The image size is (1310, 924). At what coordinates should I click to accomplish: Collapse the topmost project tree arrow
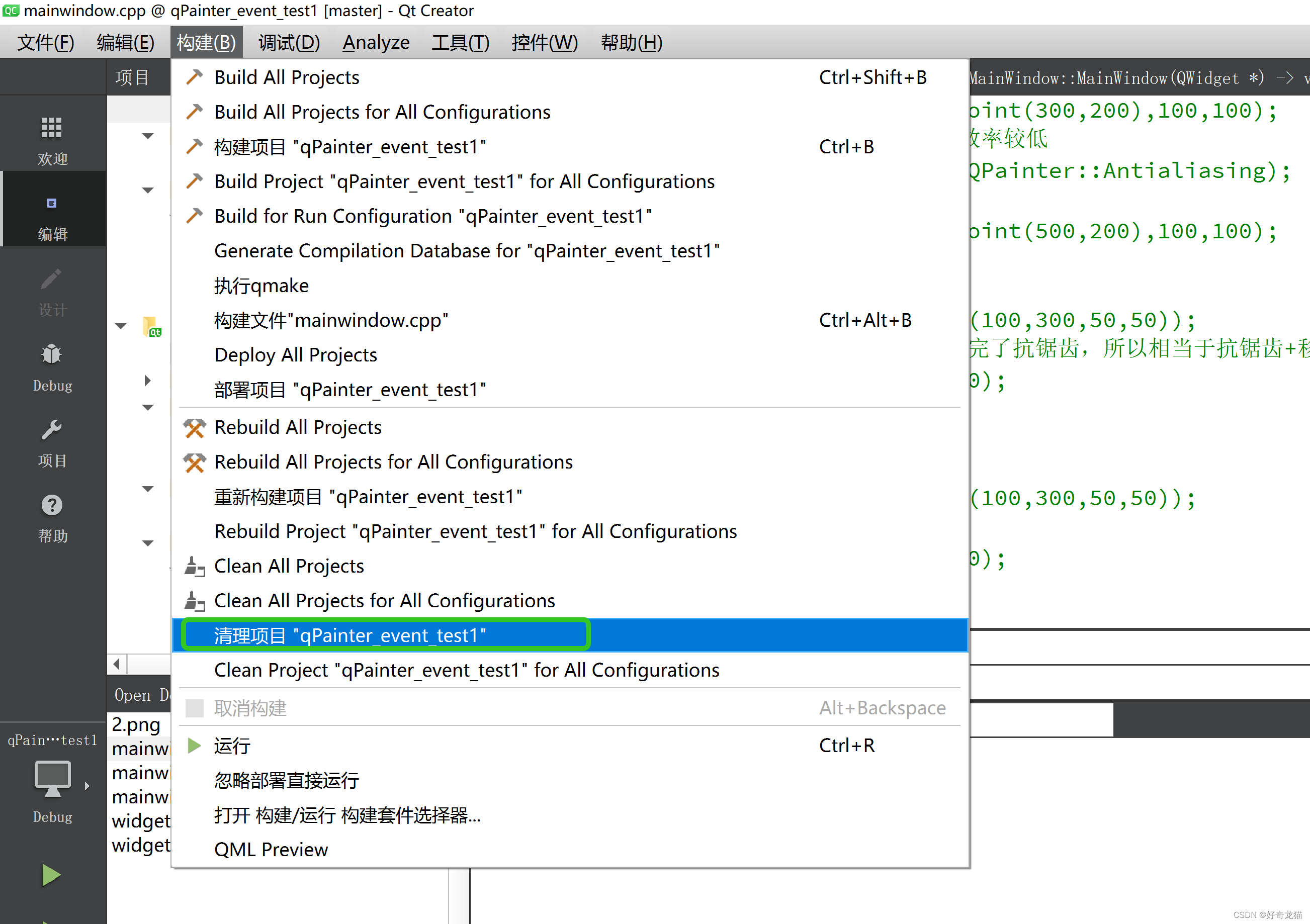click(x=147, y=136)
